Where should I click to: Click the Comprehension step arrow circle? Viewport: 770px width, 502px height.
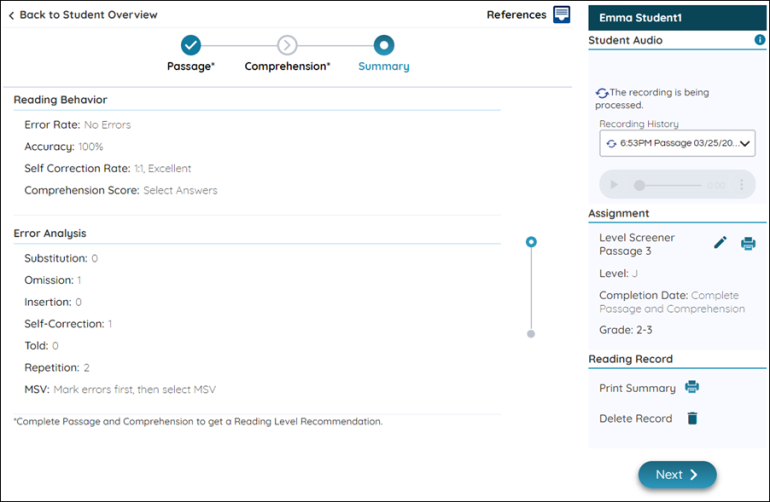tap(287, 45)
